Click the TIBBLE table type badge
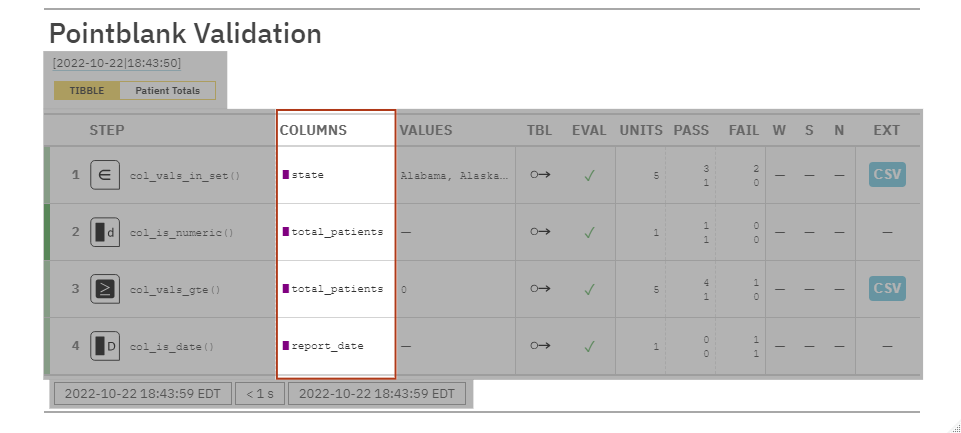Image resolution: width=961 pixels, height=433 pixels. point(87,91)
